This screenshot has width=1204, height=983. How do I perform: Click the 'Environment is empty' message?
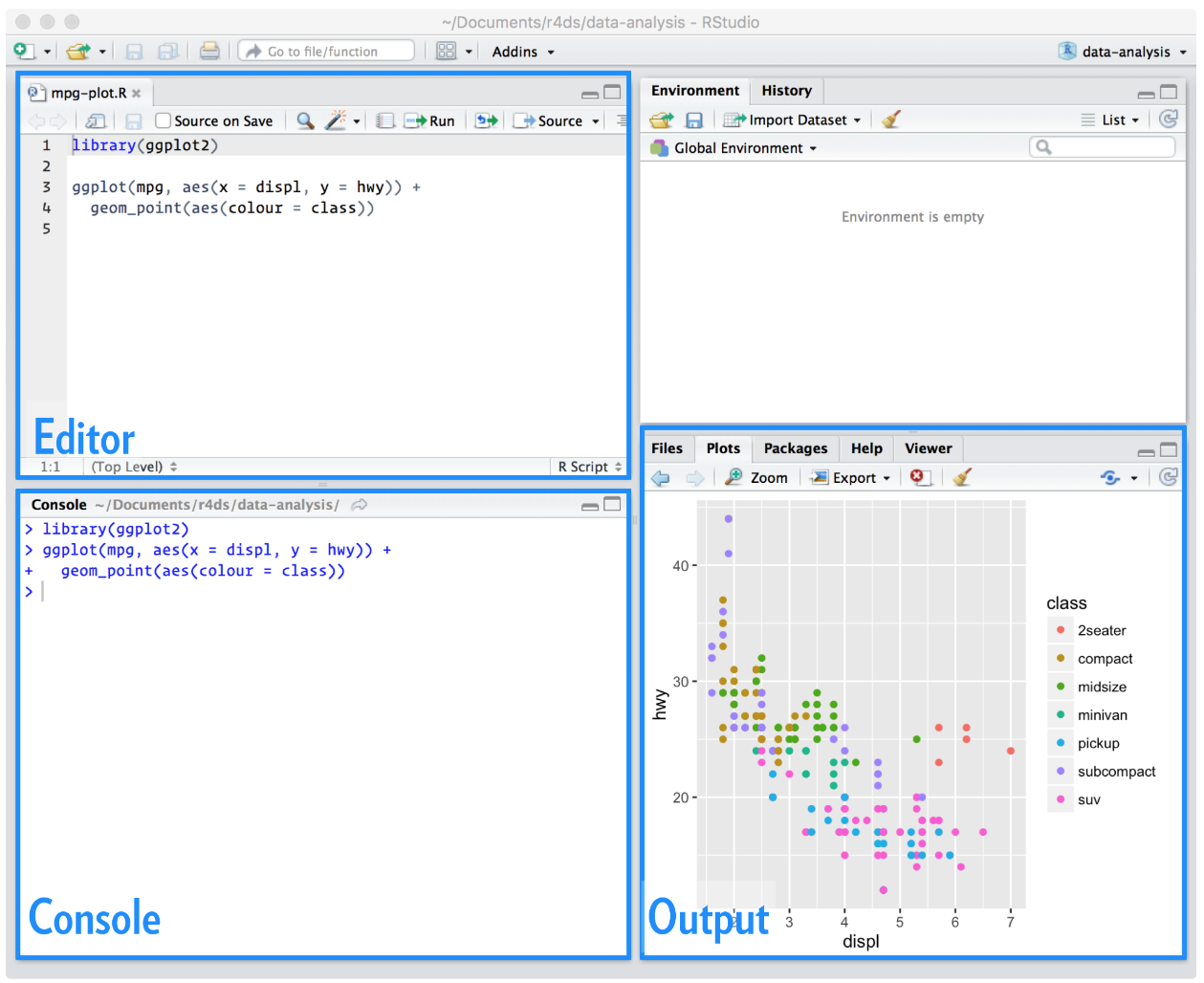click(x=912, y=217)
